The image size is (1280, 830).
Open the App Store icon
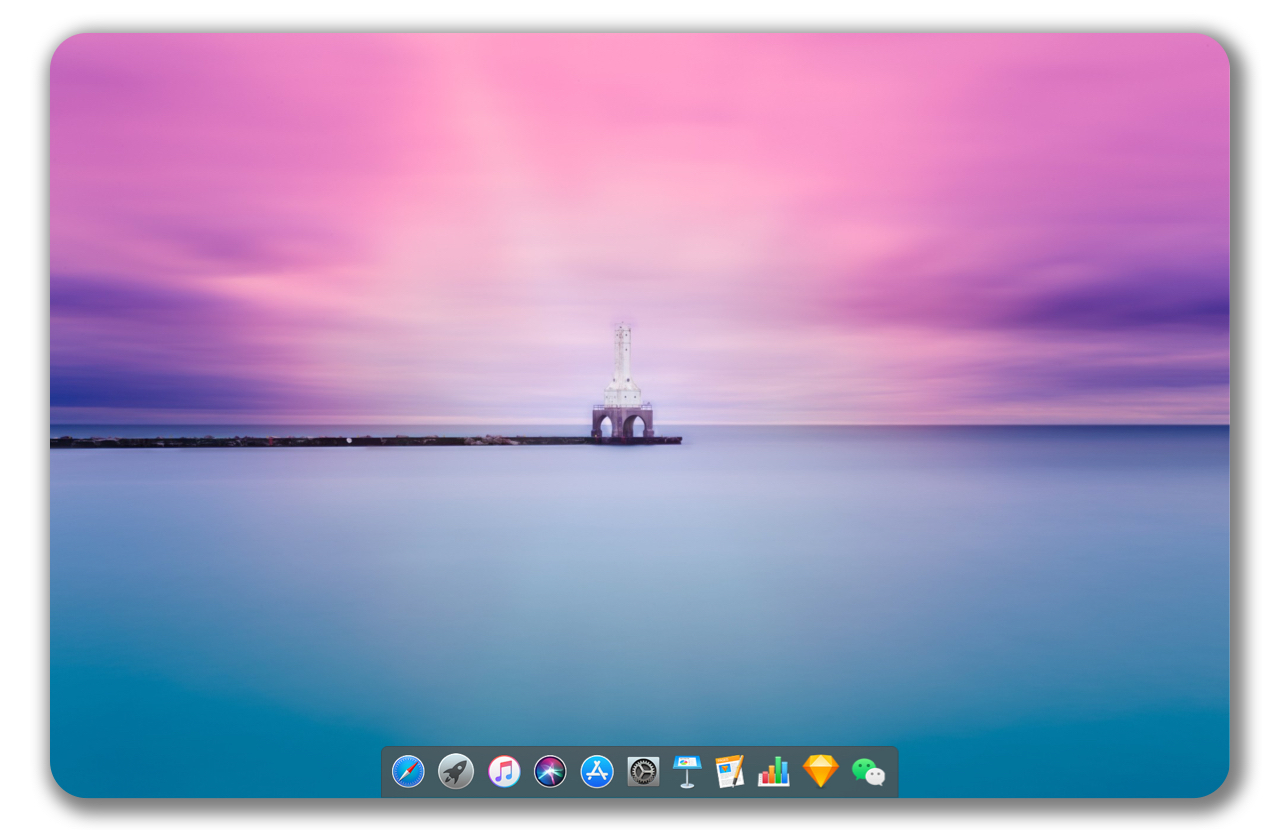(x=597, y=771)
